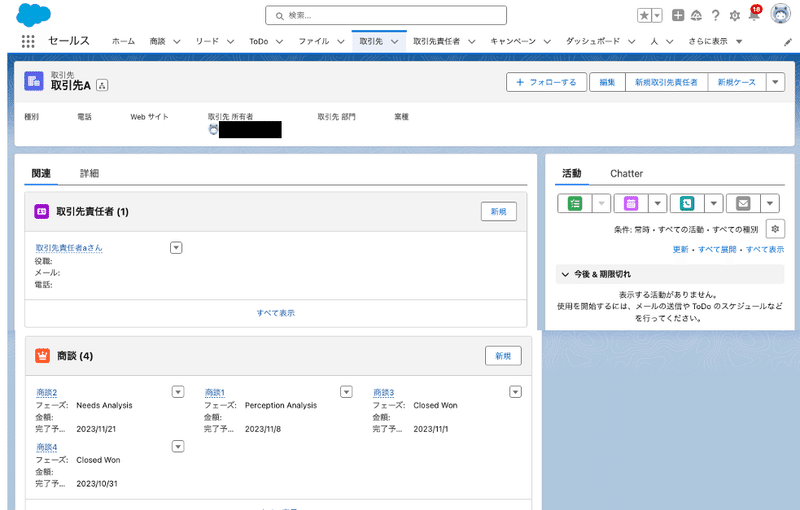Open the favorites list dropdown arrow

pos(657,16)
